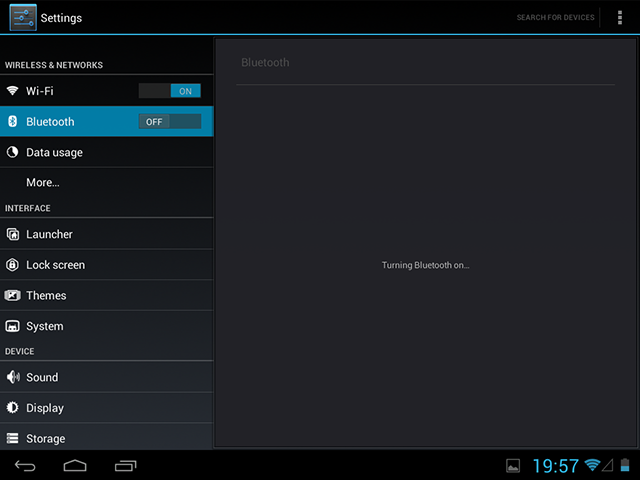Expand More wireless options

tap(43, 183)
